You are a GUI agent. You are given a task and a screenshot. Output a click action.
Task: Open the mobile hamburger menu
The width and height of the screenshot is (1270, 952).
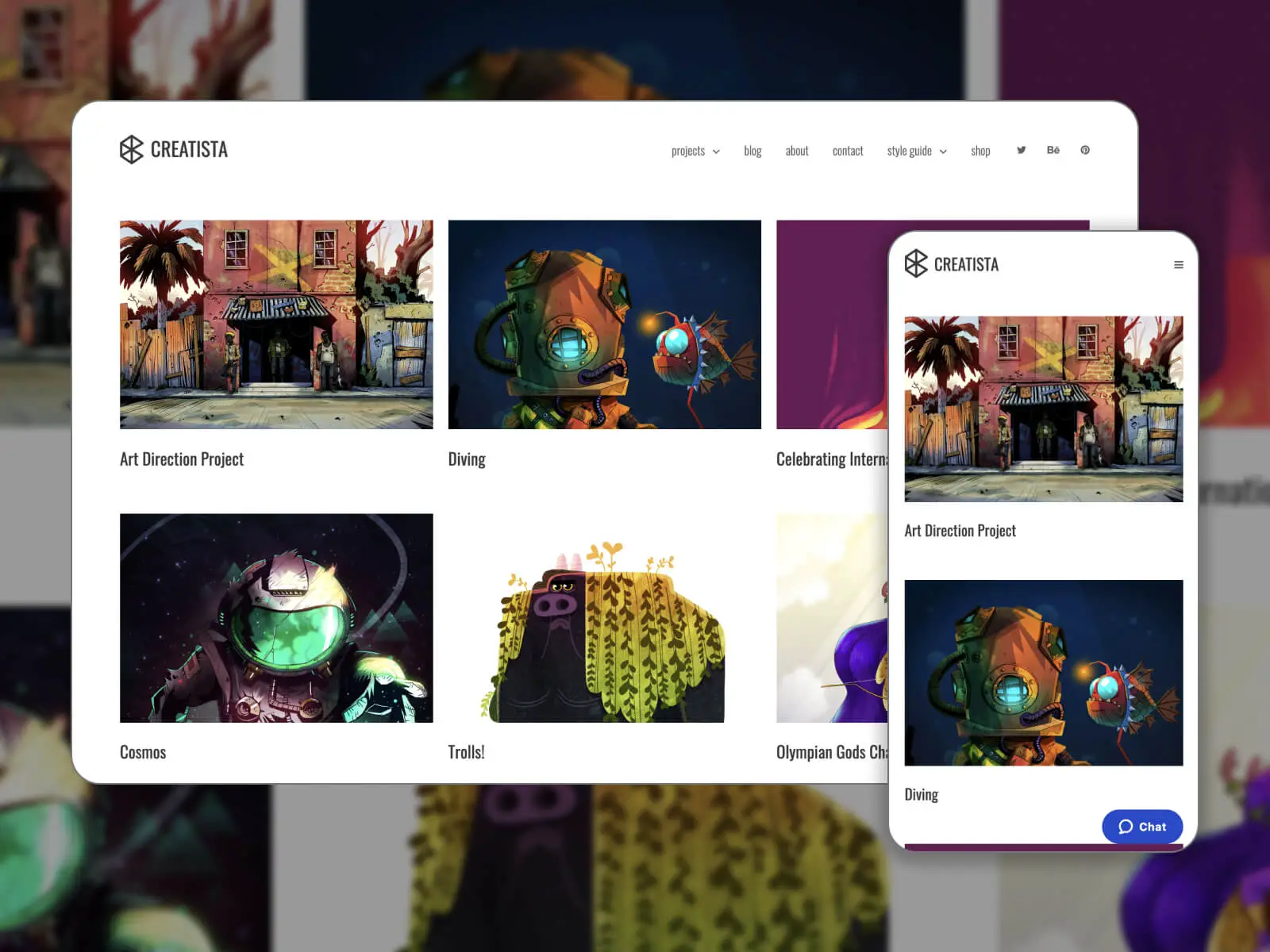(x=1179, y=265)
